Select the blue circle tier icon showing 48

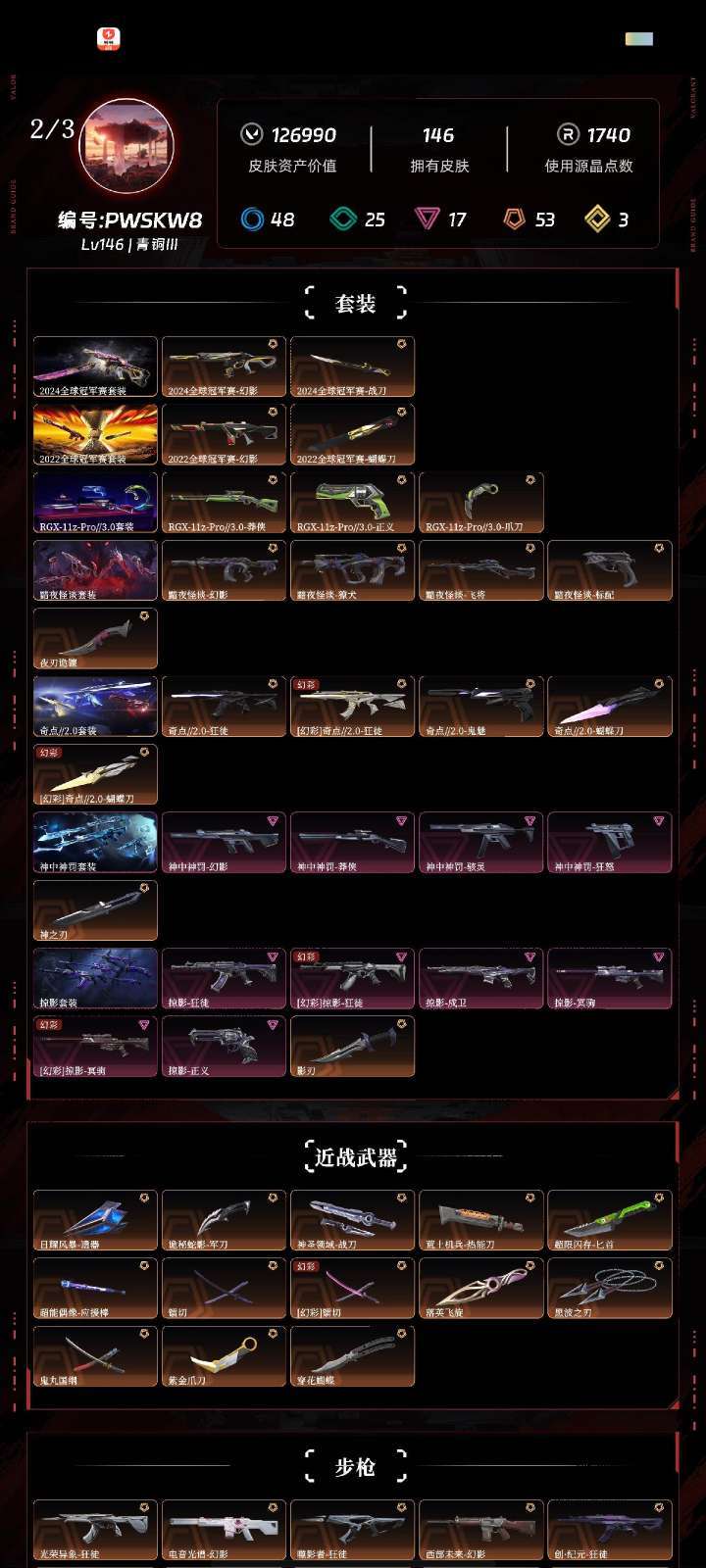click(253, 219)
